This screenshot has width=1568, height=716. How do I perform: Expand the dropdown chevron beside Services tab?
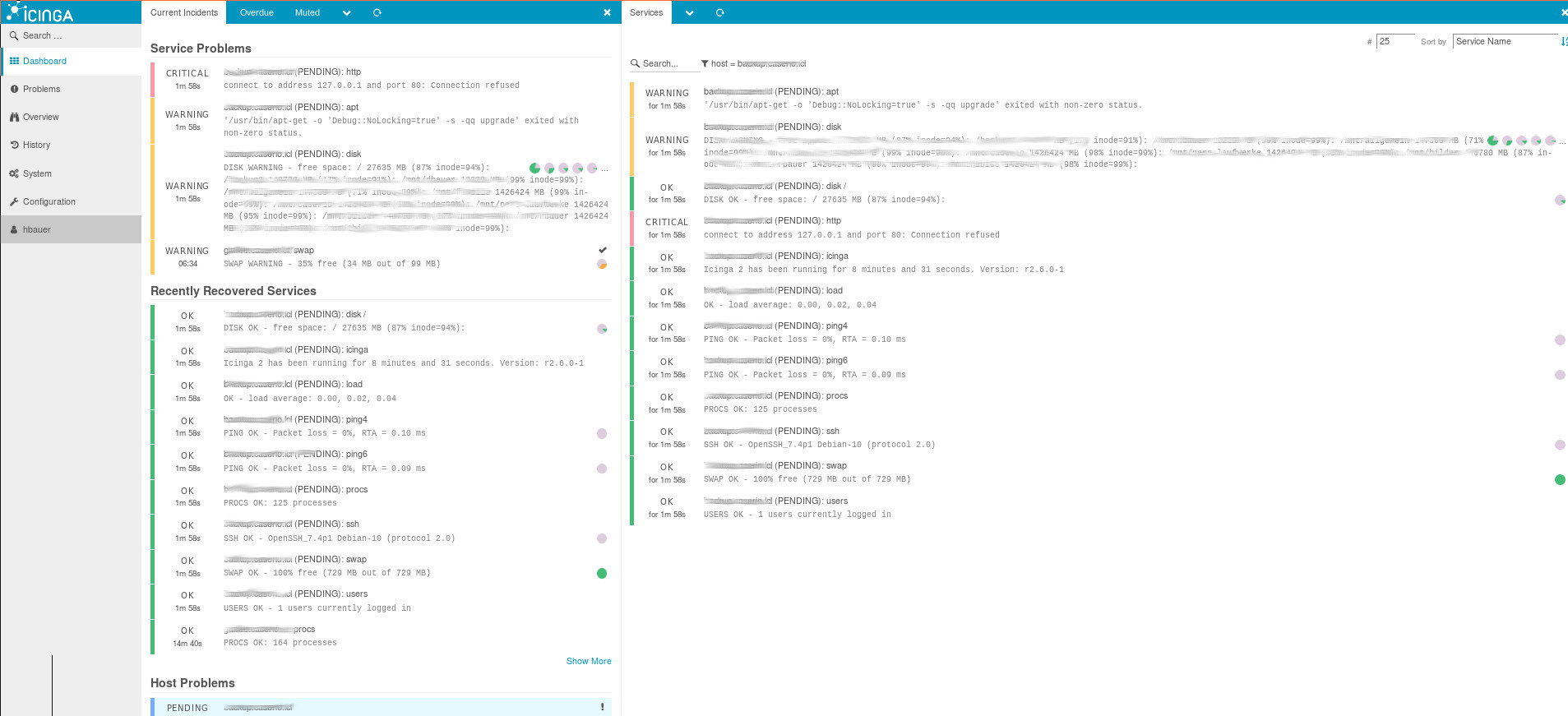point(689,12)
